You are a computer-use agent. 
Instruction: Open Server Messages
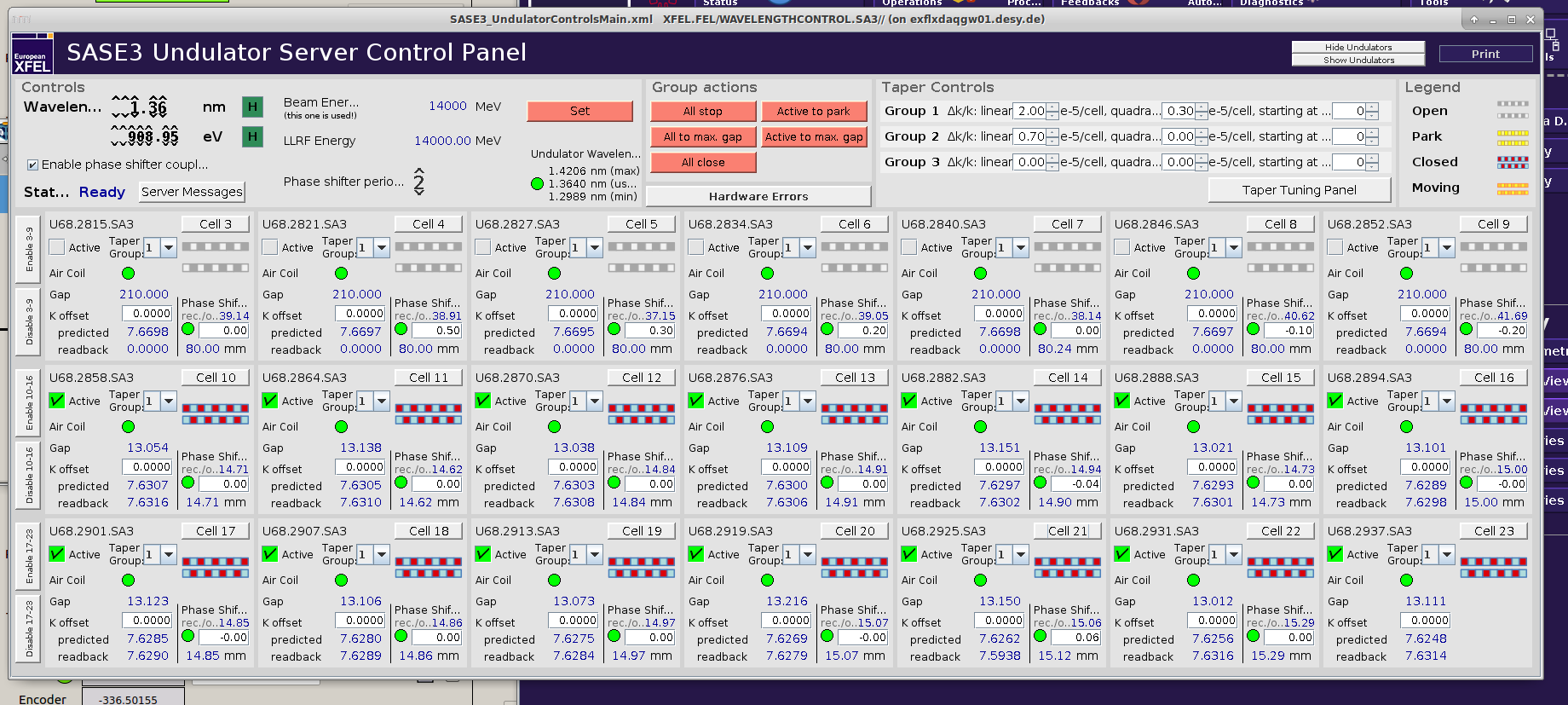coord(192,192)
